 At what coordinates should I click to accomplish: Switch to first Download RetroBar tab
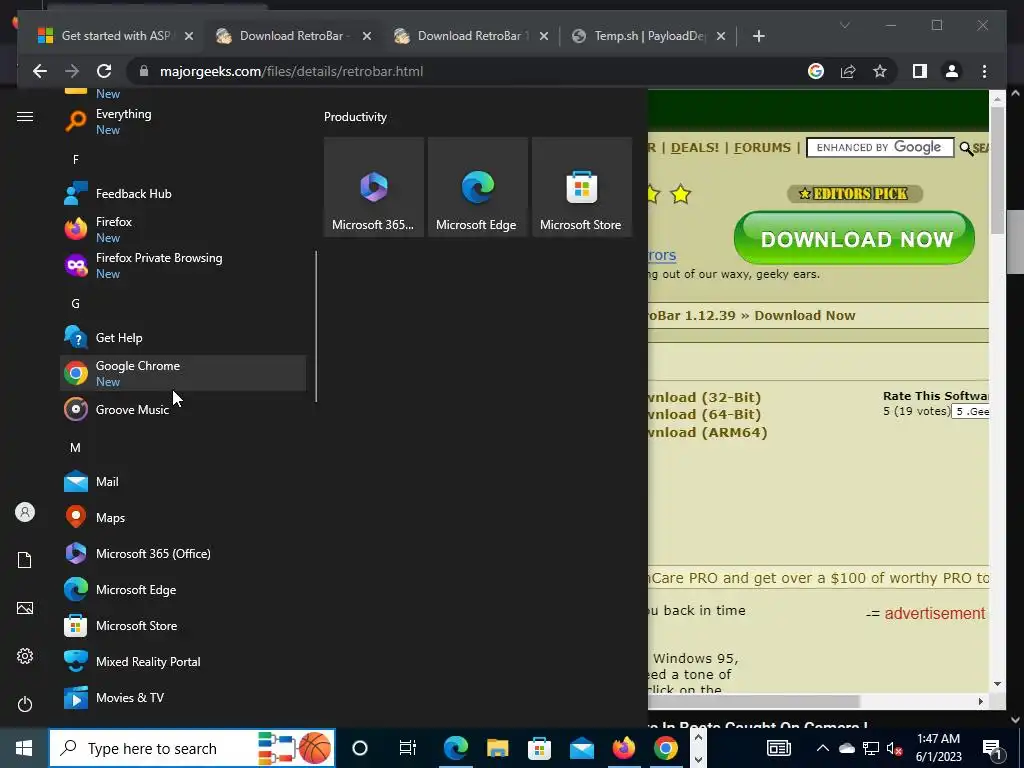tap(294, 36)
